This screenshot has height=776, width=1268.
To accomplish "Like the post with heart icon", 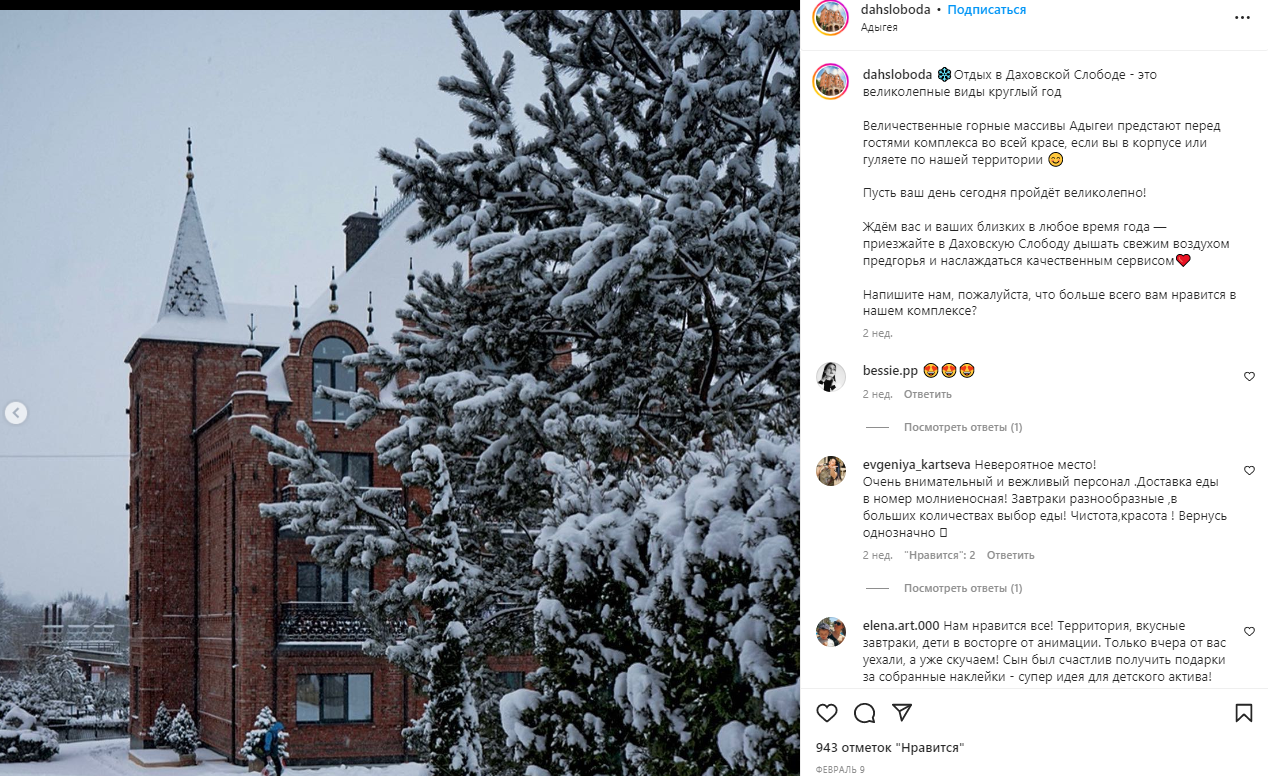I will click(827, 713).
